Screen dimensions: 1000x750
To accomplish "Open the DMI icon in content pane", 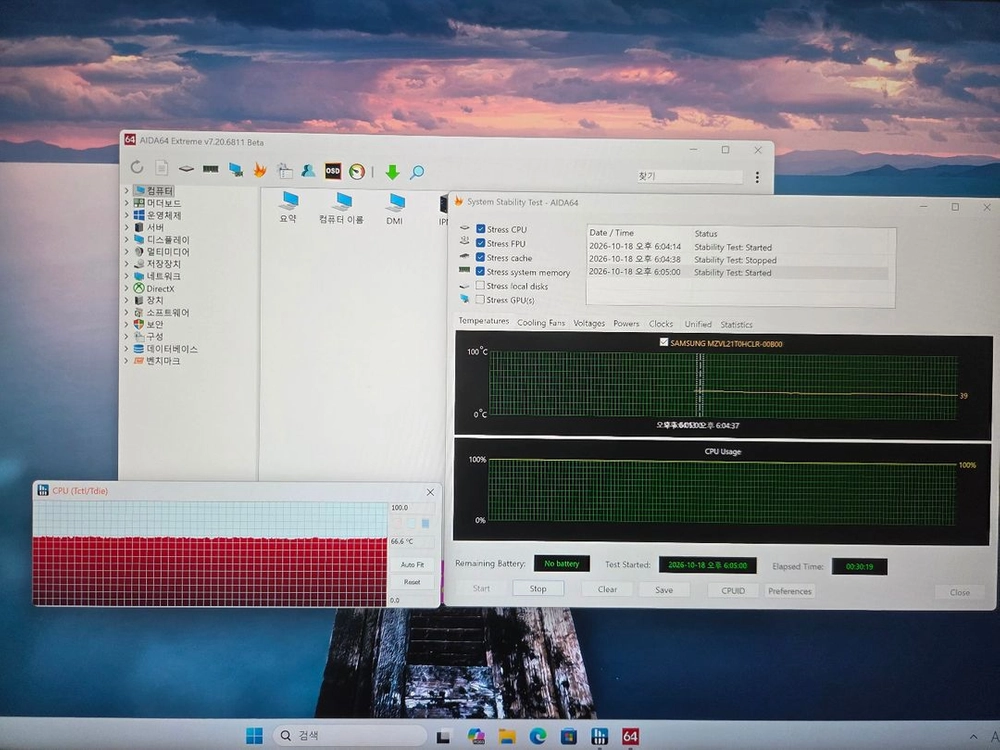I will coord(395,209).
